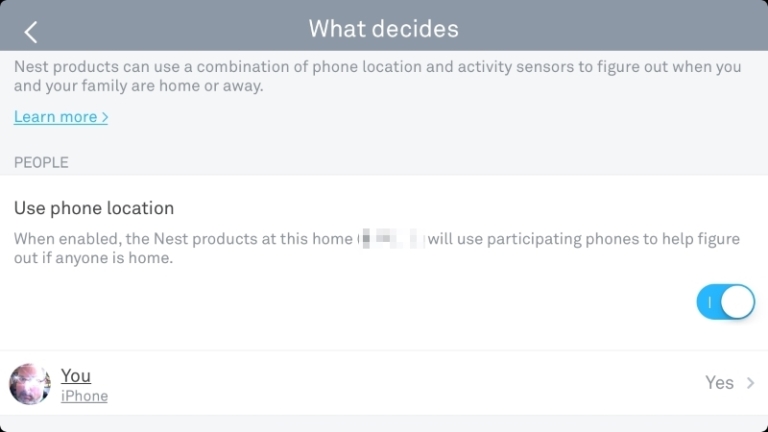
Task: Click the Use phone location heading
Action: [x=94, y=208]
